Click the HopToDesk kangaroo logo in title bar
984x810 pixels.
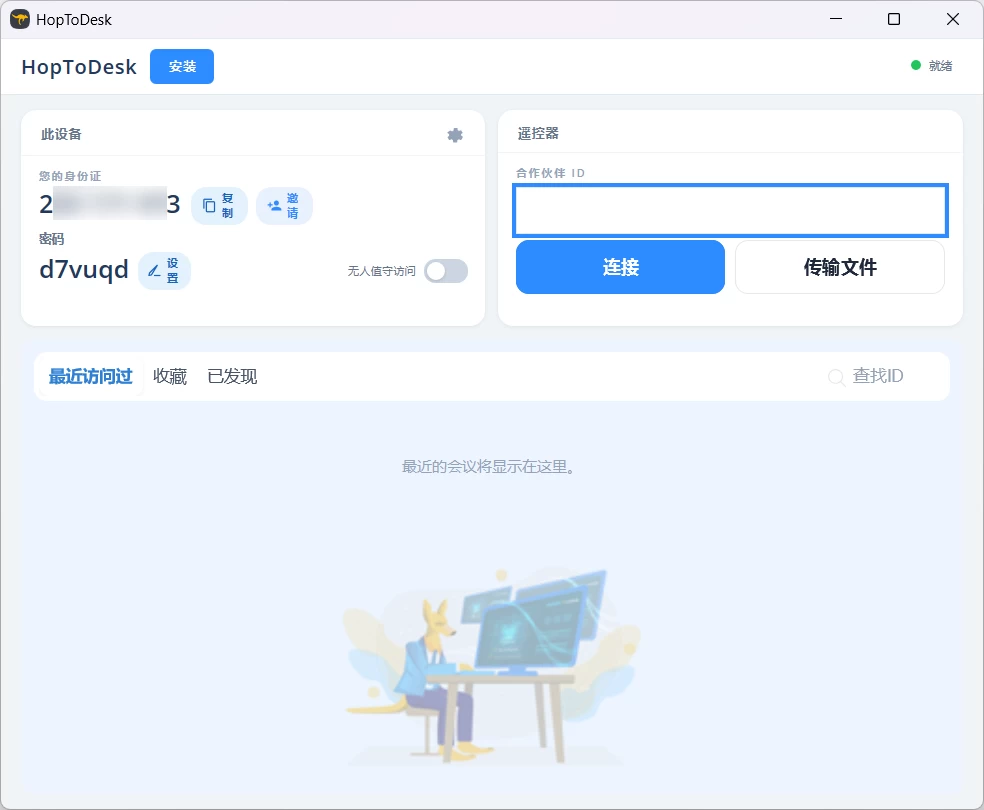pos(19,19)
